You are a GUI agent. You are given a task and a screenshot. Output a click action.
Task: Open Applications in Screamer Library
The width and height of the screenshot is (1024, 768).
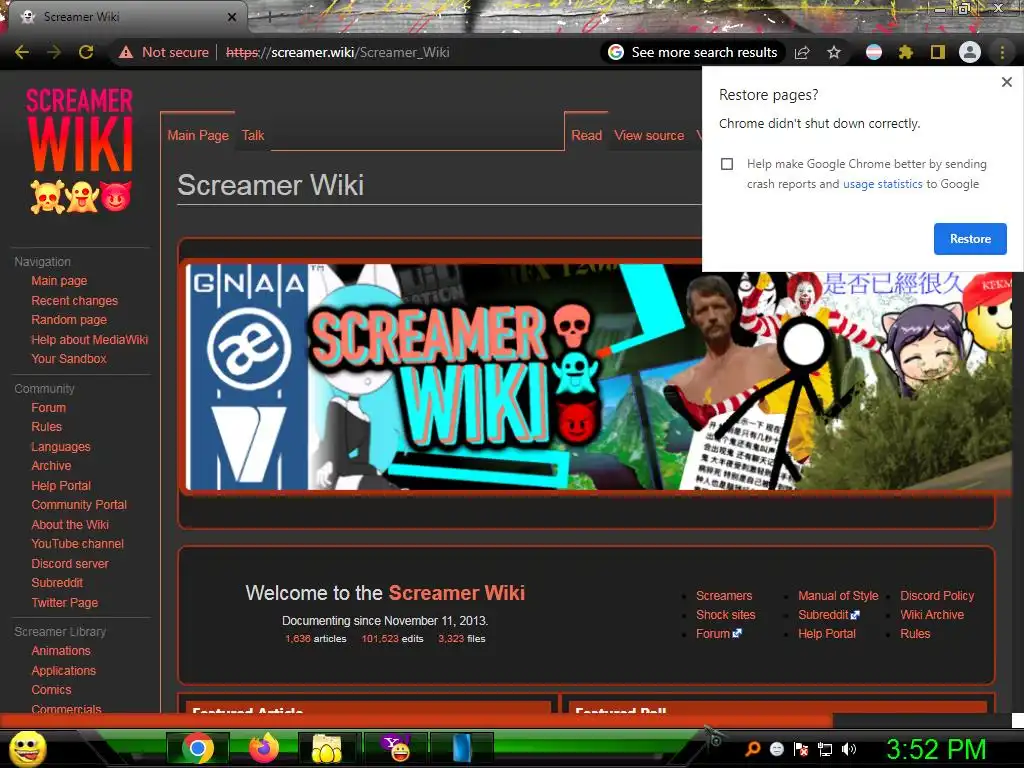point(63,671)
